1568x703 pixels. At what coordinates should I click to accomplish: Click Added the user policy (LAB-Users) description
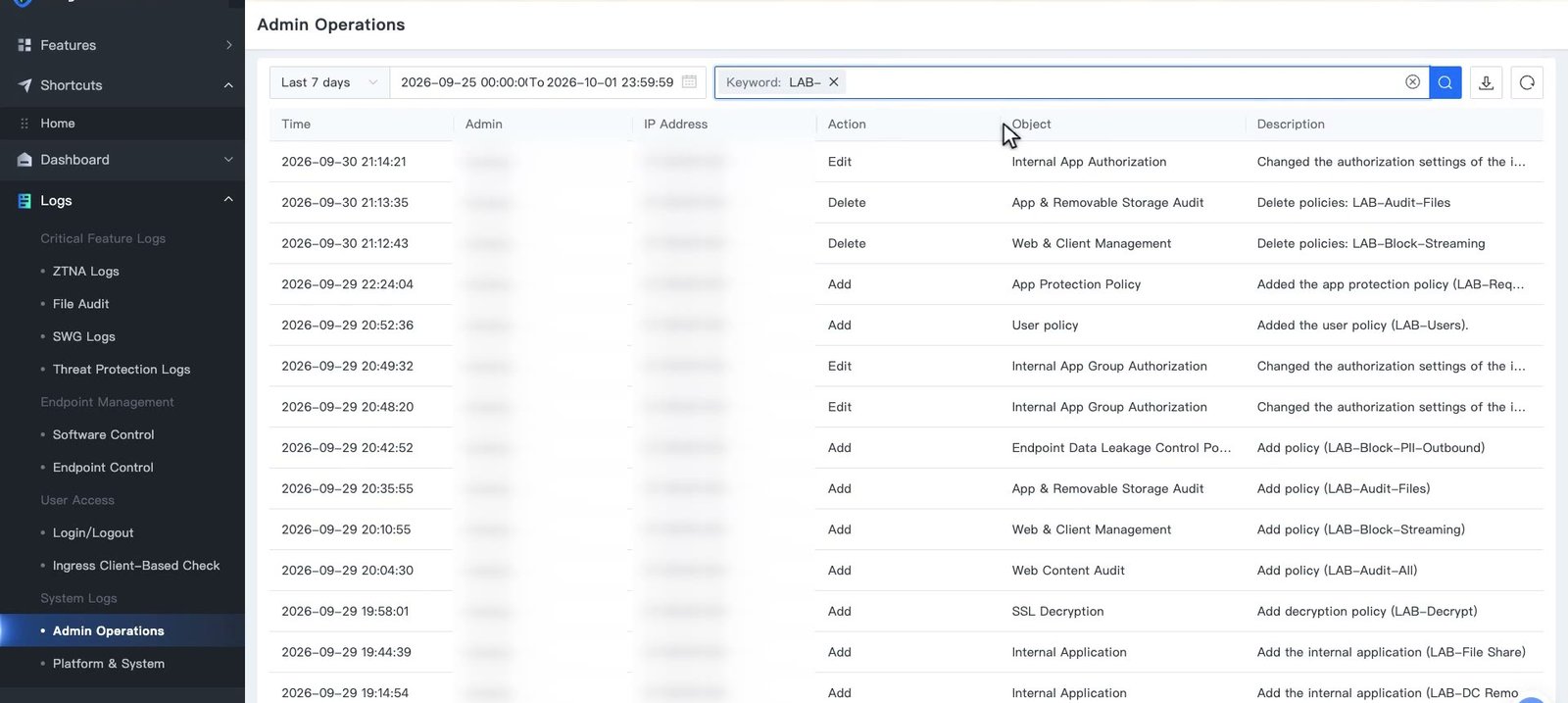[x=1362, y=326]
